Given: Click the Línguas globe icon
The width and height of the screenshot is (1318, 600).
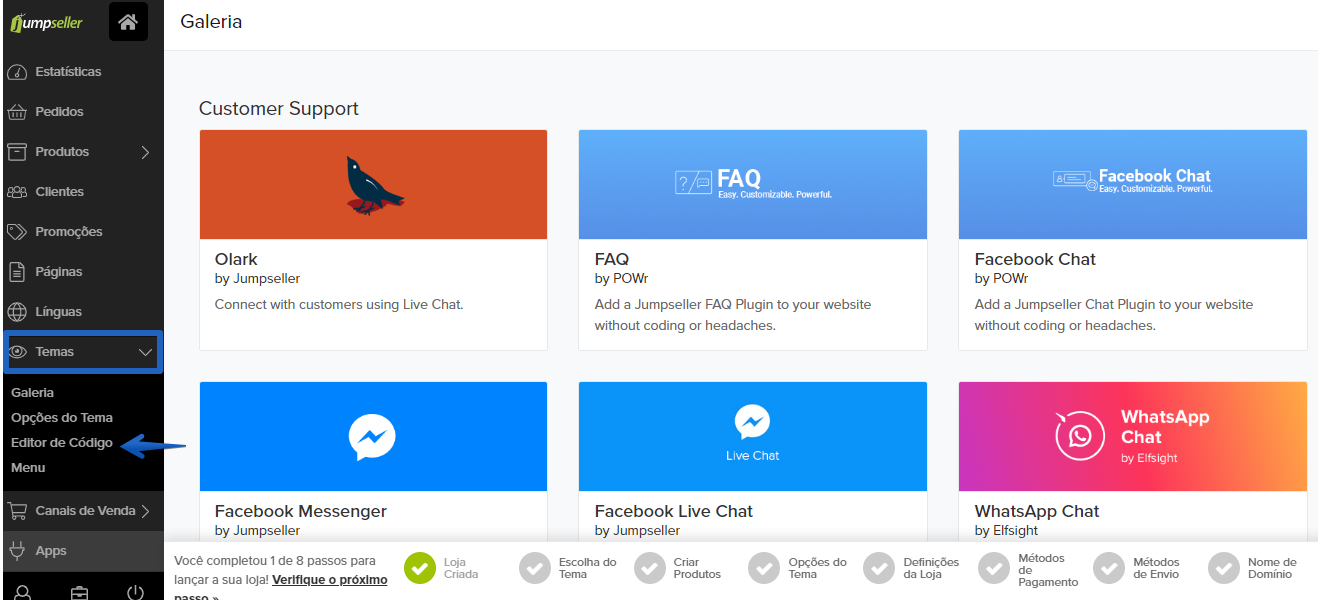Looking at the screenshot, I should tap(16, 312).
